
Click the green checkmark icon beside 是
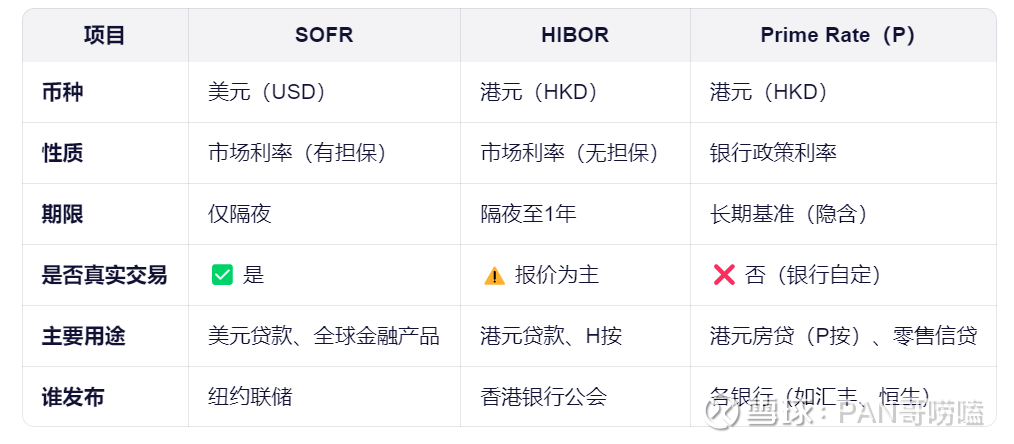point(222,275)
